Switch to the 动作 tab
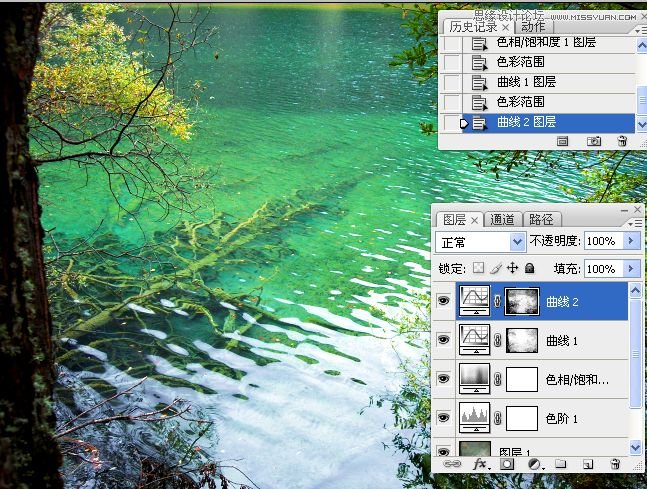 click(533, 27)
